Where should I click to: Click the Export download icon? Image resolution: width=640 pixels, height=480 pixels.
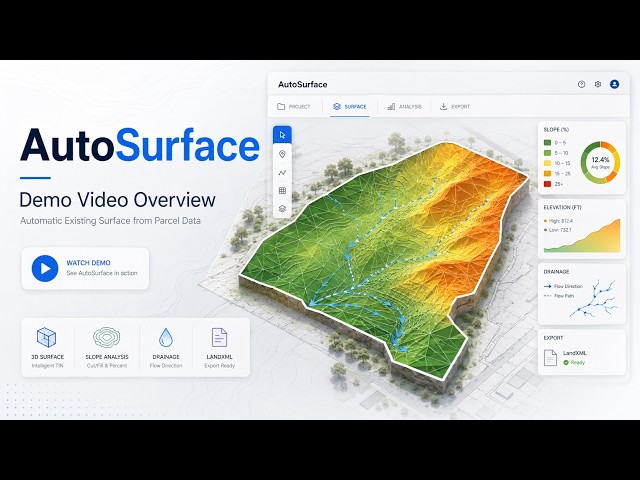pyautogui.click(x=443, y=107)
